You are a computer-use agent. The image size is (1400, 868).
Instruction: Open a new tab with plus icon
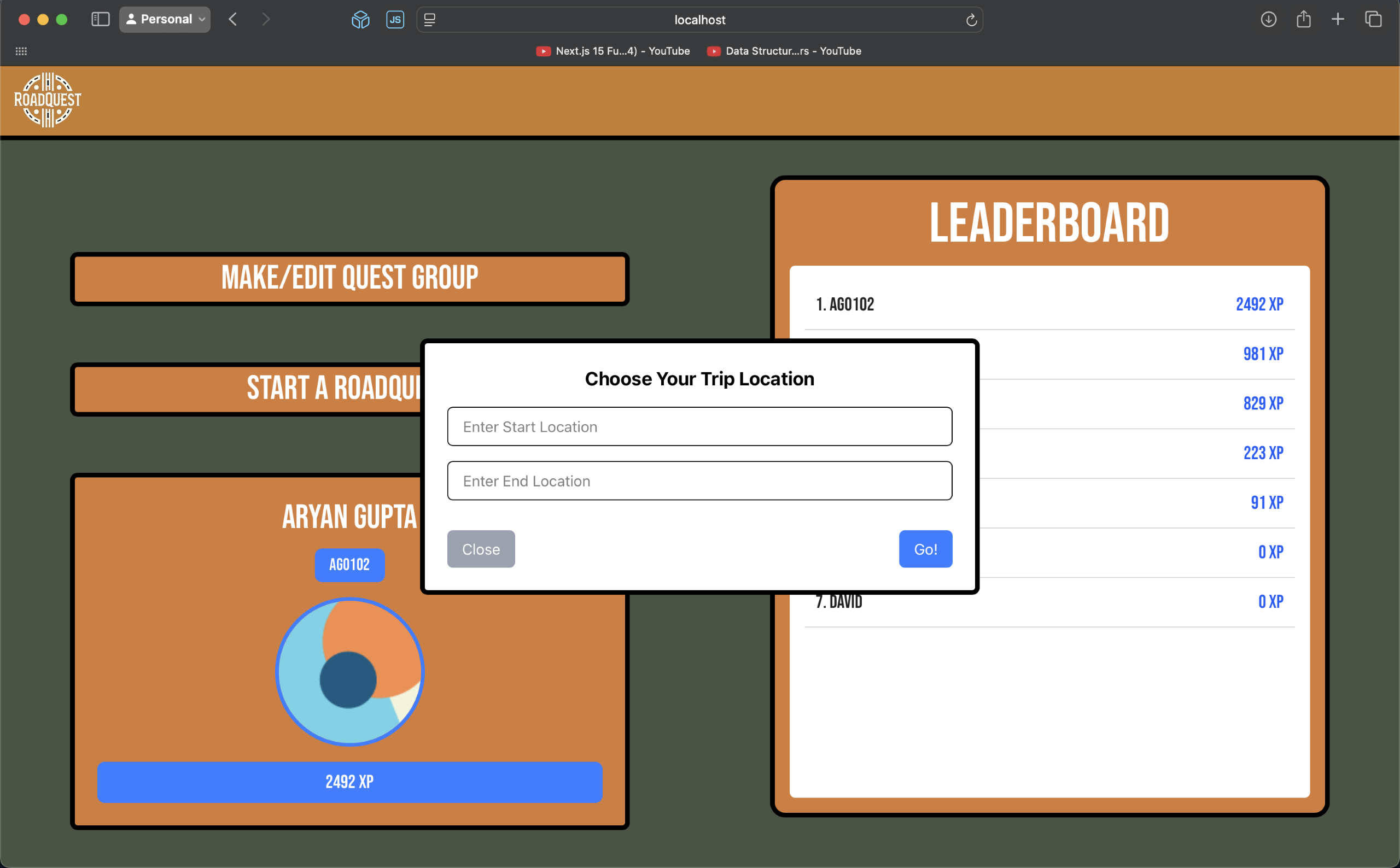tap(1338, 20)
